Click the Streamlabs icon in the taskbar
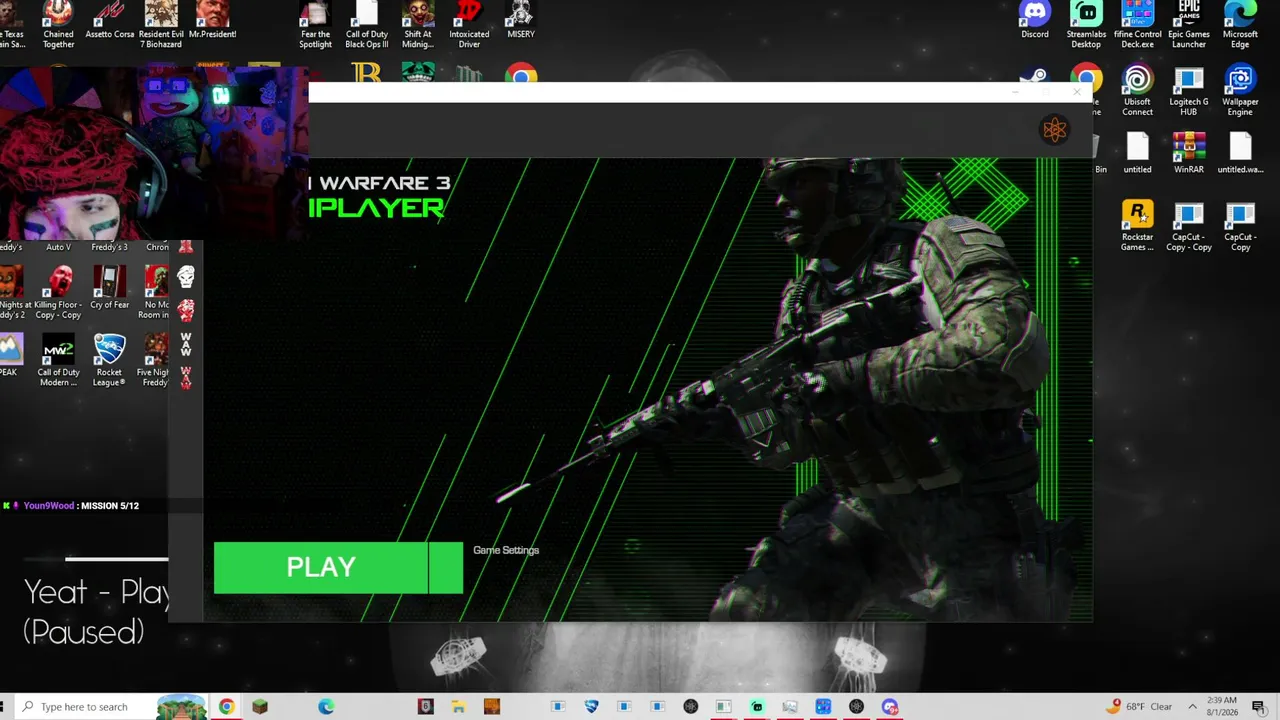Image resolution: width=1280 pixels, height=720 pixels. click(x=757, y=707)
